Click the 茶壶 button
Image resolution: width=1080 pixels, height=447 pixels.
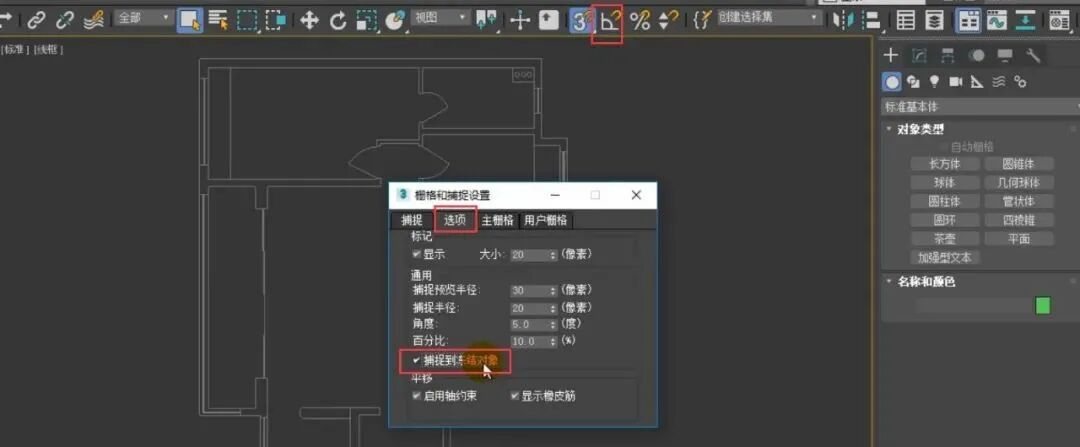coord(945,238)
